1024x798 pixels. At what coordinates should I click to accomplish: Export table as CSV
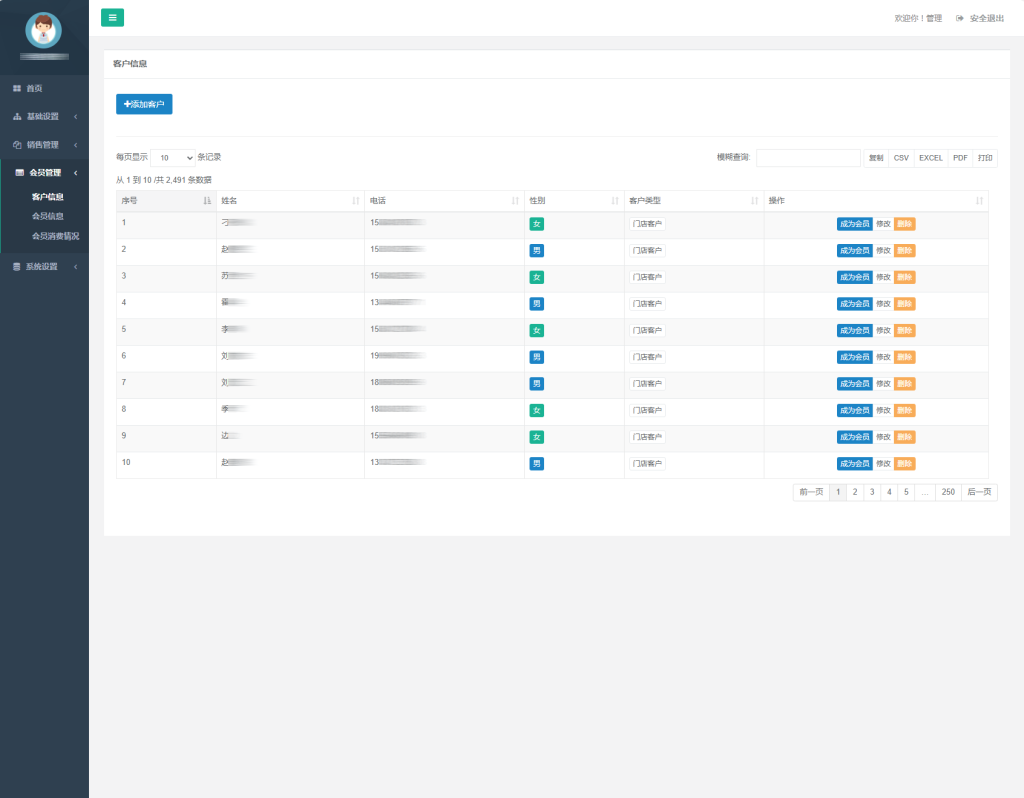[901, 158]
